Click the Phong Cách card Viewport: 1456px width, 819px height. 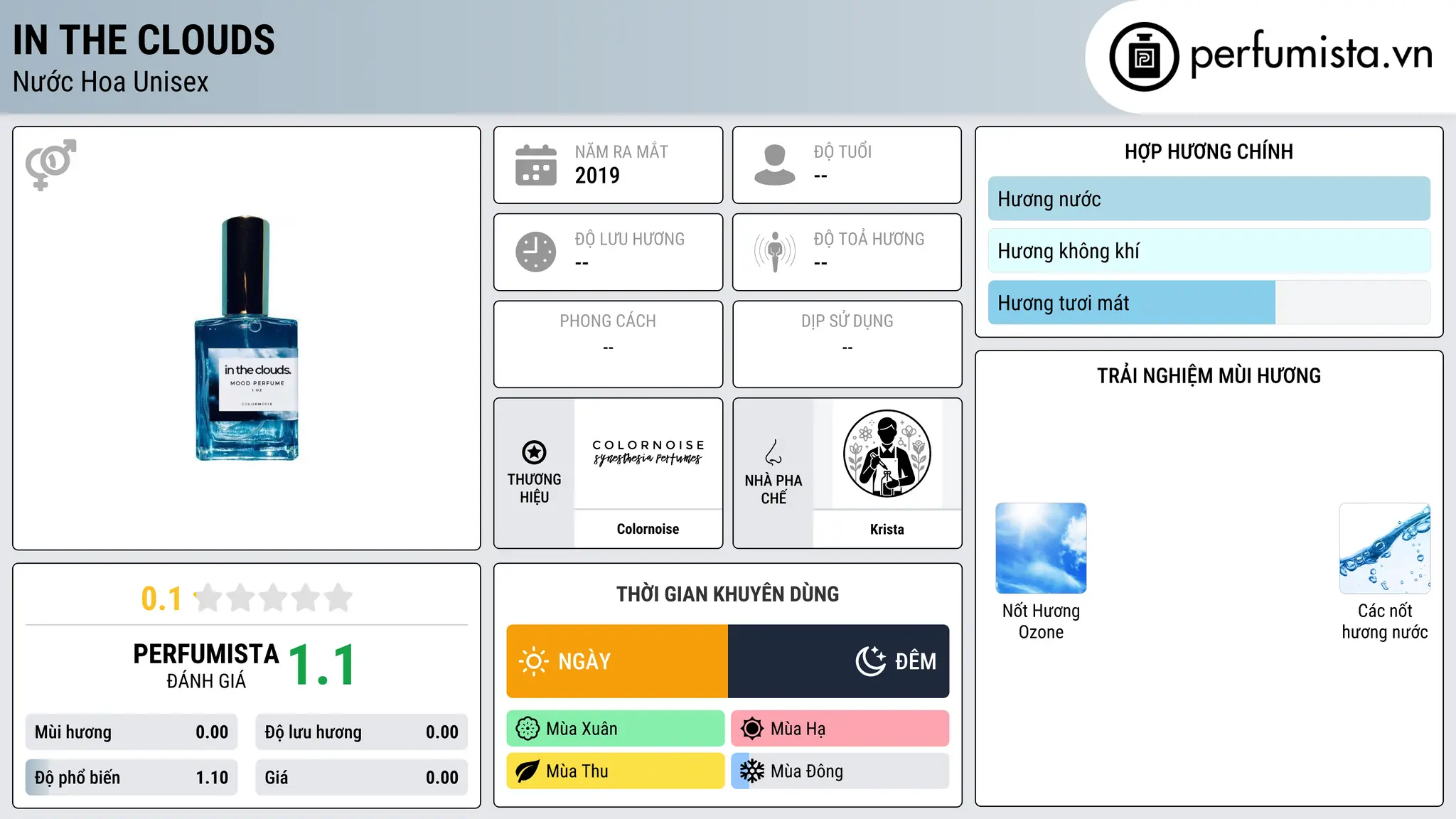click(x=608, y=344)
